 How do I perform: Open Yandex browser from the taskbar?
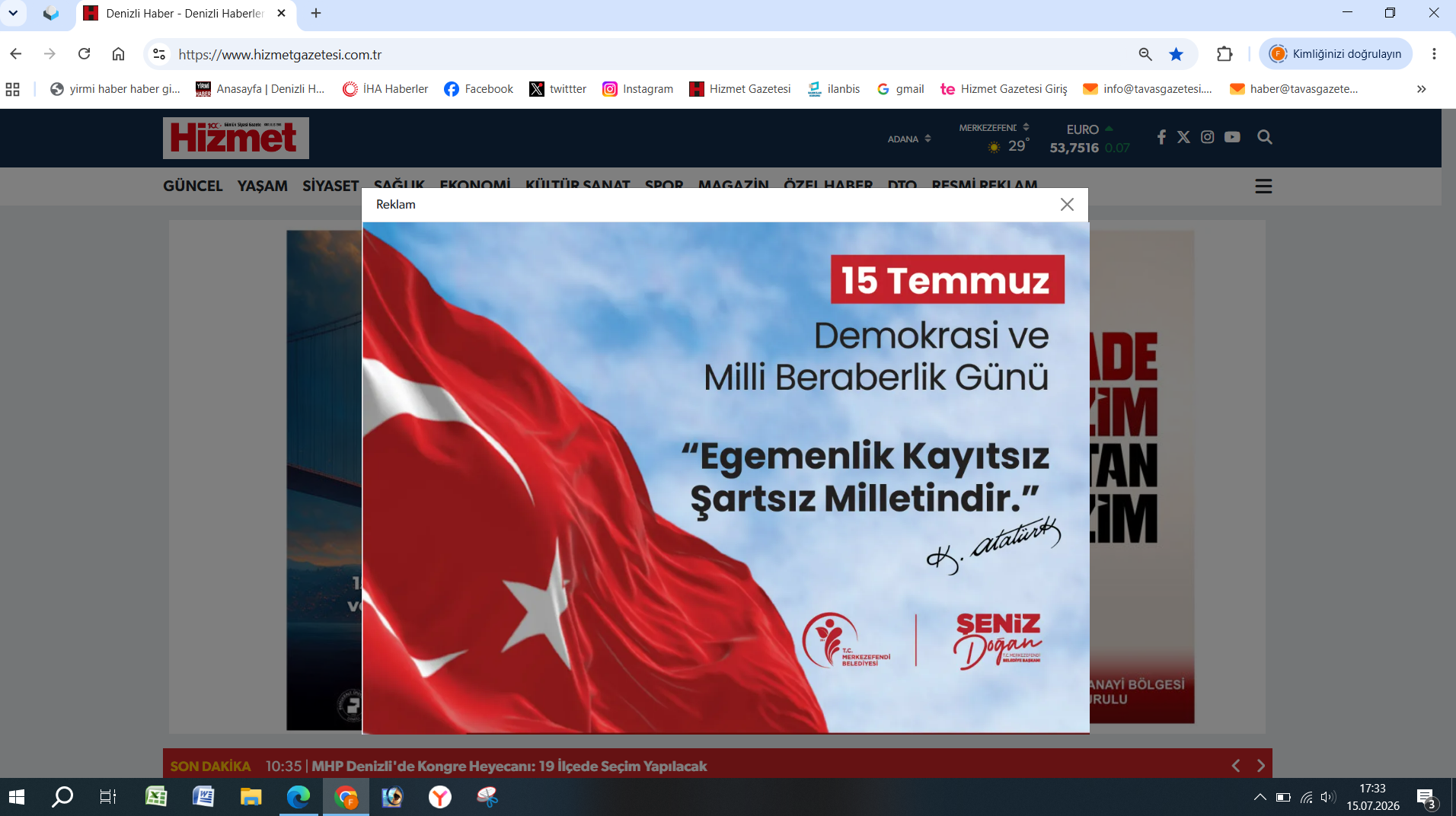[440, 797]
